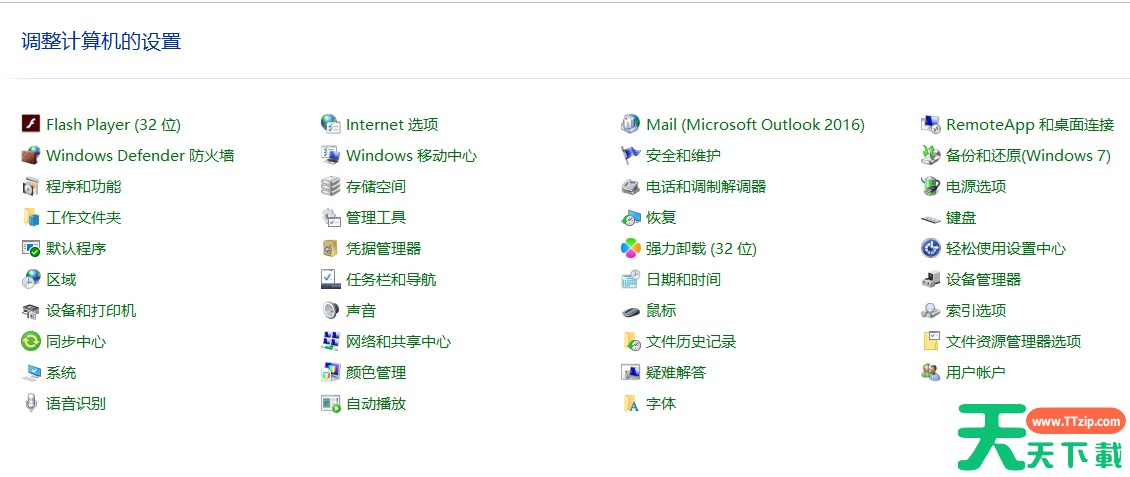
Task: Click the 声音 speaker icon
Action: 330,310
